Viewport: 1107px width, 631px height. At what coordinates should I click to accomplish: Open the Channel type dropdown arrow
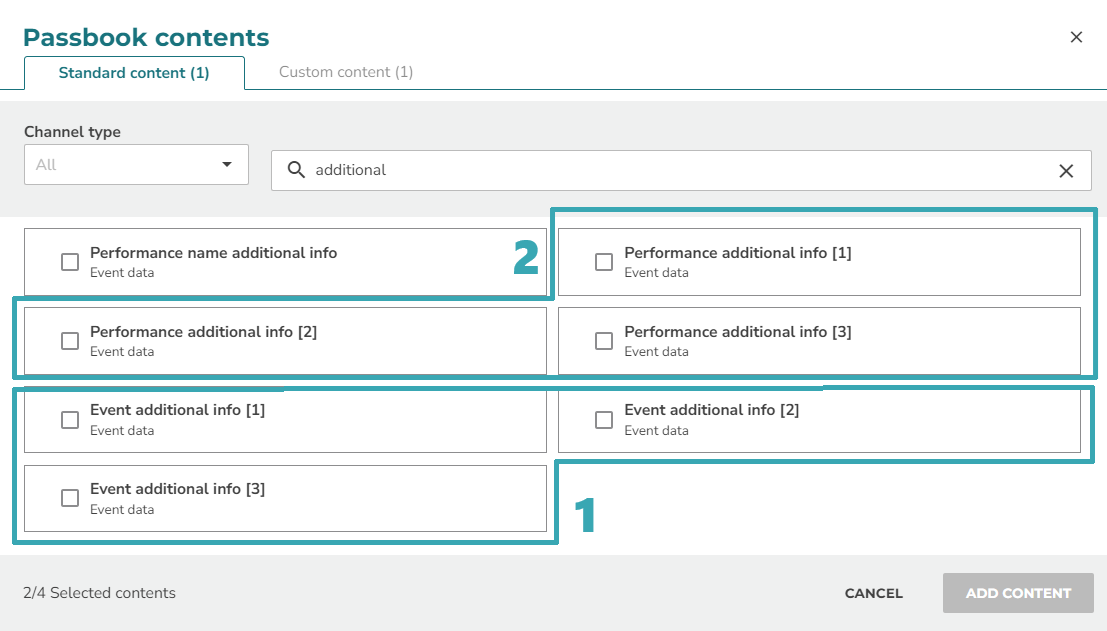tap(227, 164)
